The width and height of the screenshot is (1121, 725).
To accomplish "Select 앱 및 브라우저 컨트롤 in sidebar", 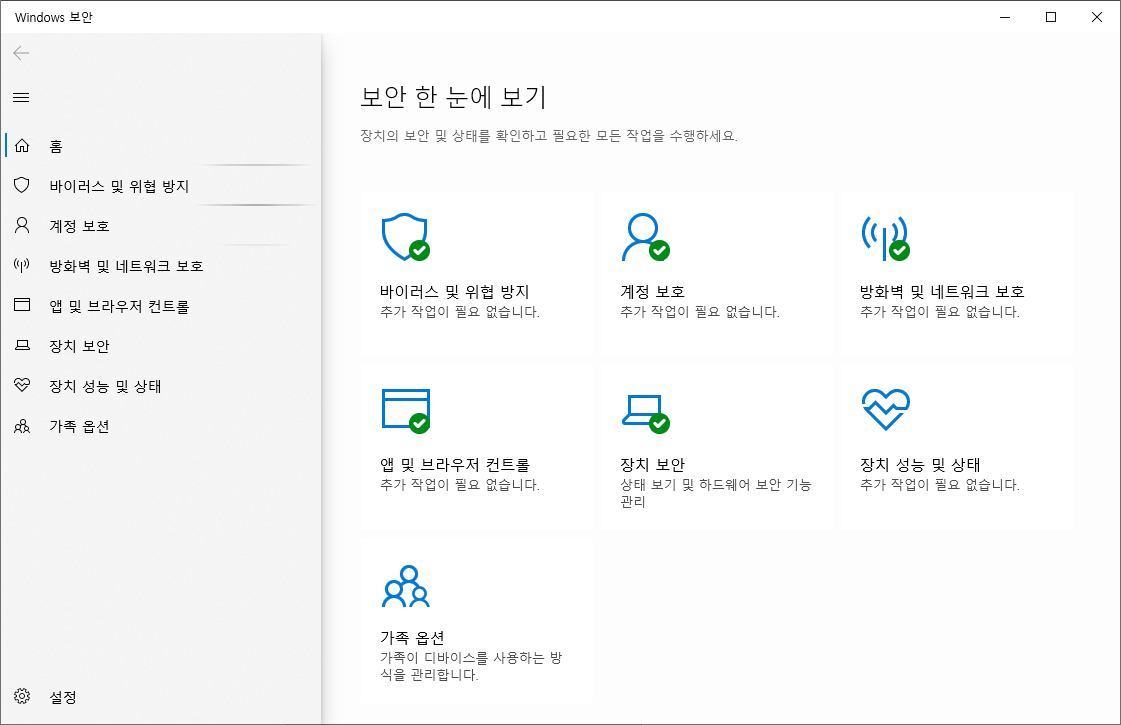I will (119, 307).
